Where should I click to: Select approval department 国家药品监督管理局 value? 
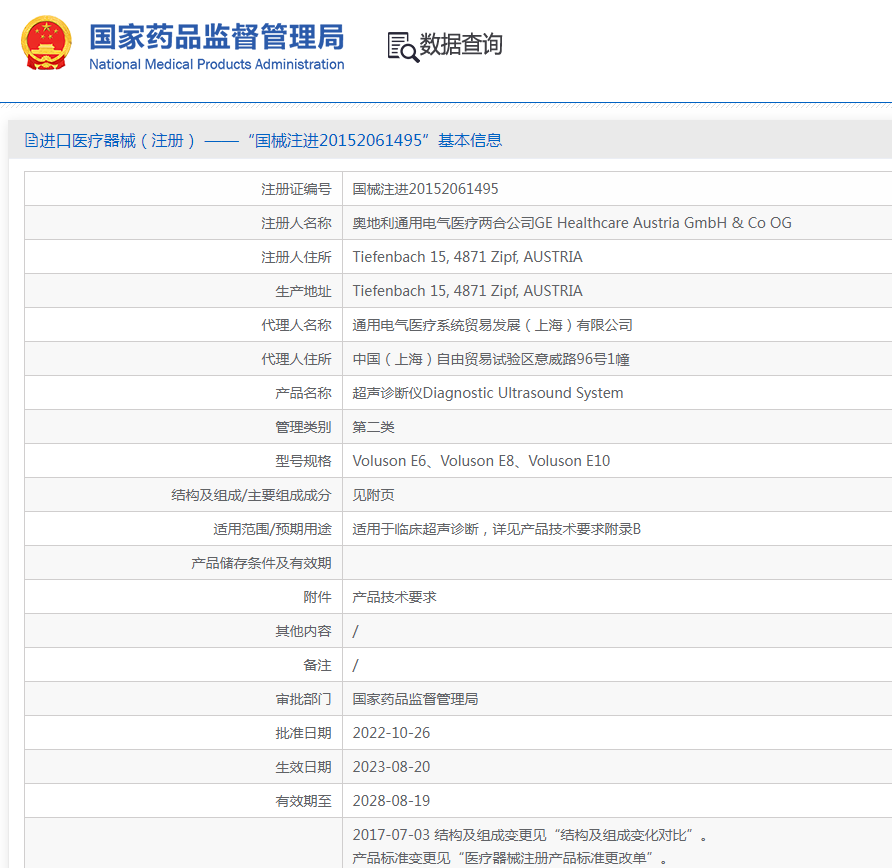pos(415,699)
